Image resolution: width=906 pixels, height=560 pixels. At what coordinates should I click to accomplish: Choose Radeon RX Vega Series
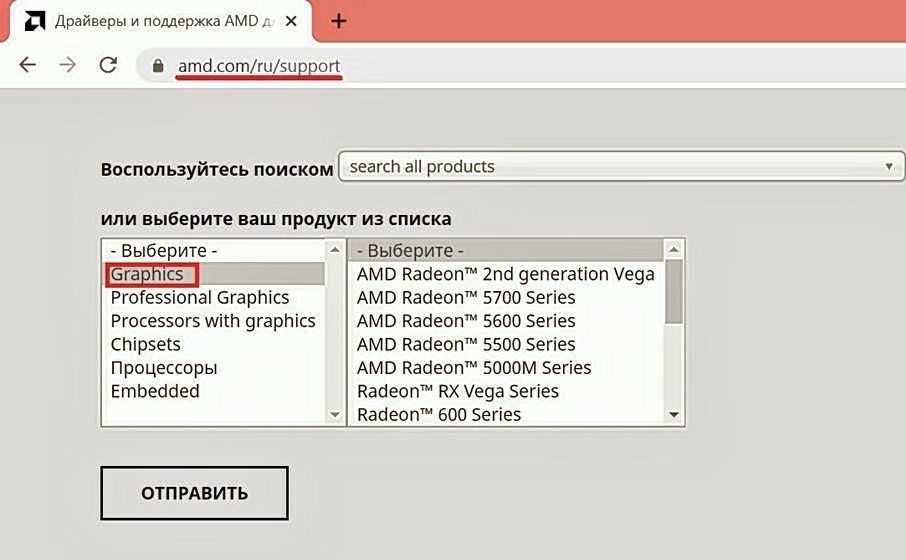click(x=457, y=391)
